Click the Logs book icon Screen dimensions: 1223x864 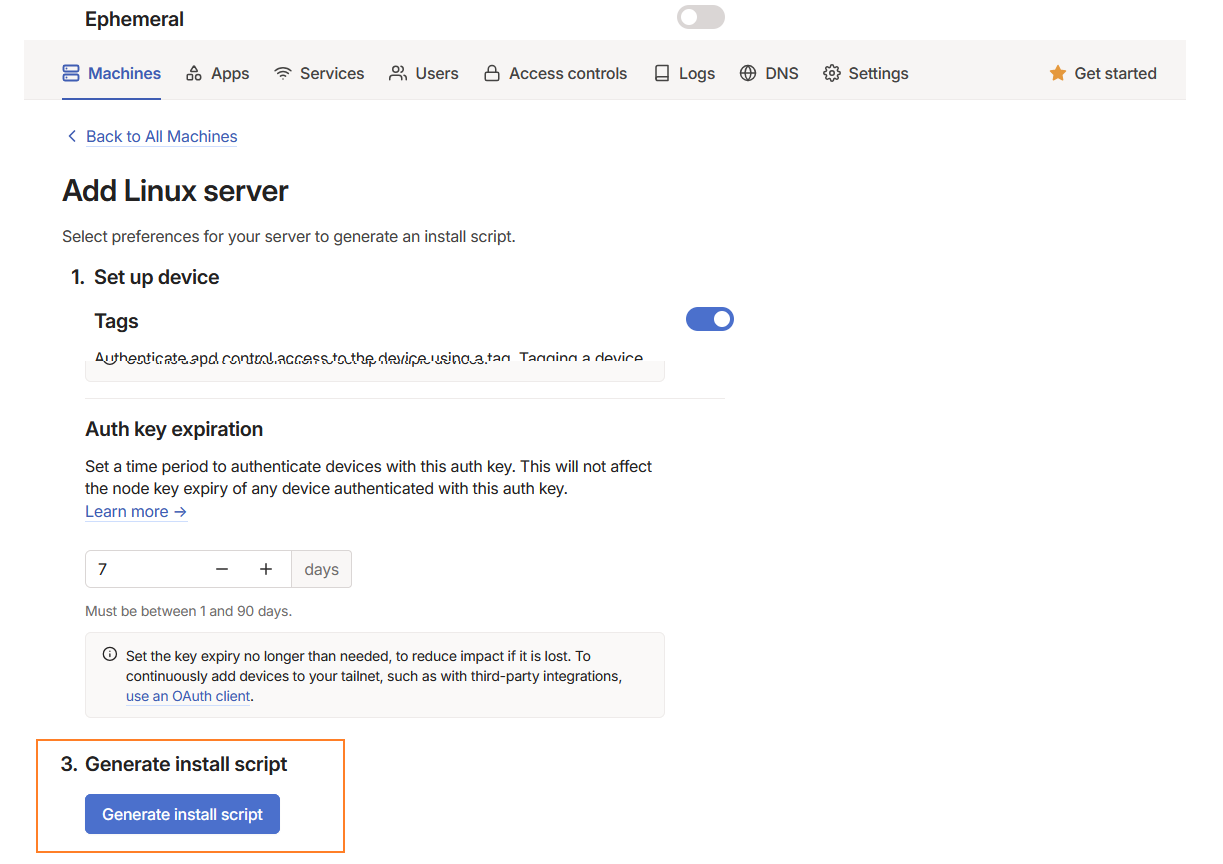coord(662,73)
